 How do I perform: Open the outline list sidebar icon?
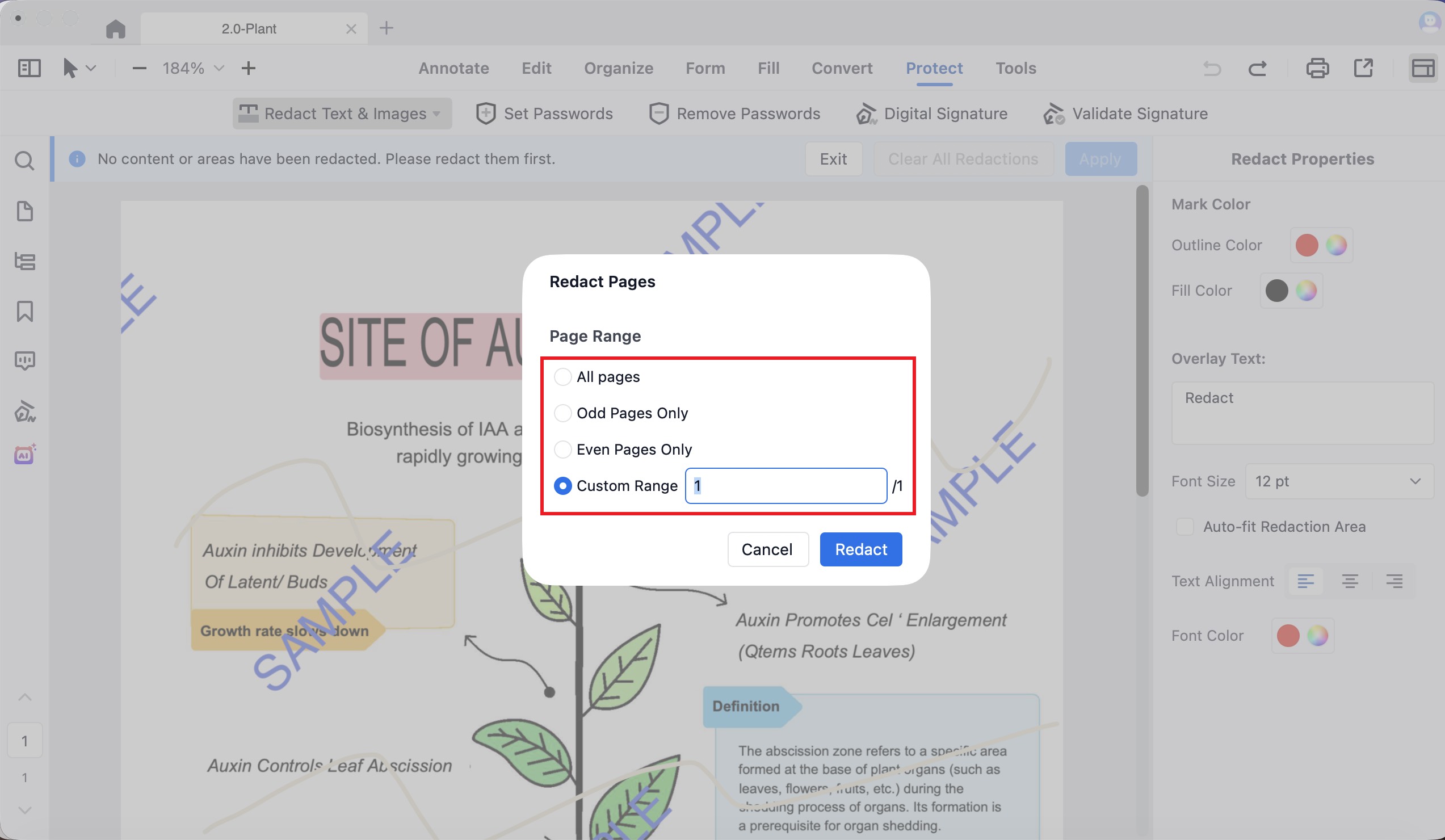[24, 262]
